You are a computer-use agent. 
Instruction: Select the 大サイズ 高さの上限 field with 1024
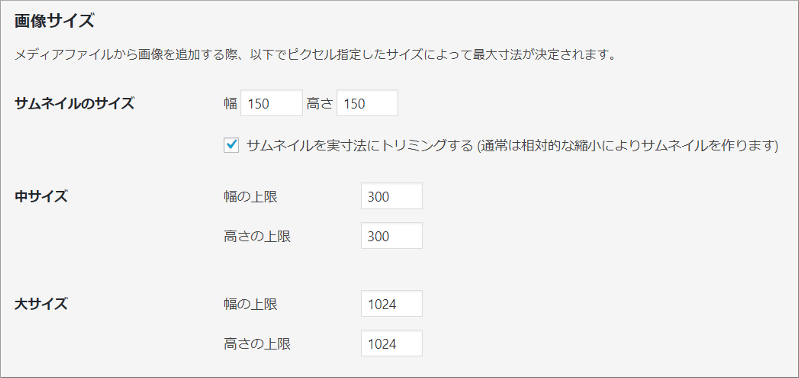392,344
